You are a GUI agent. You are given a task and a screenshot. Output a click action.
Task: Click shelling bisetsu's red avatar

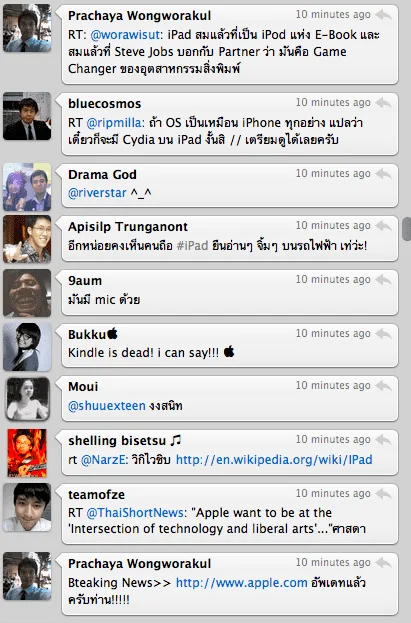[27, 453]
